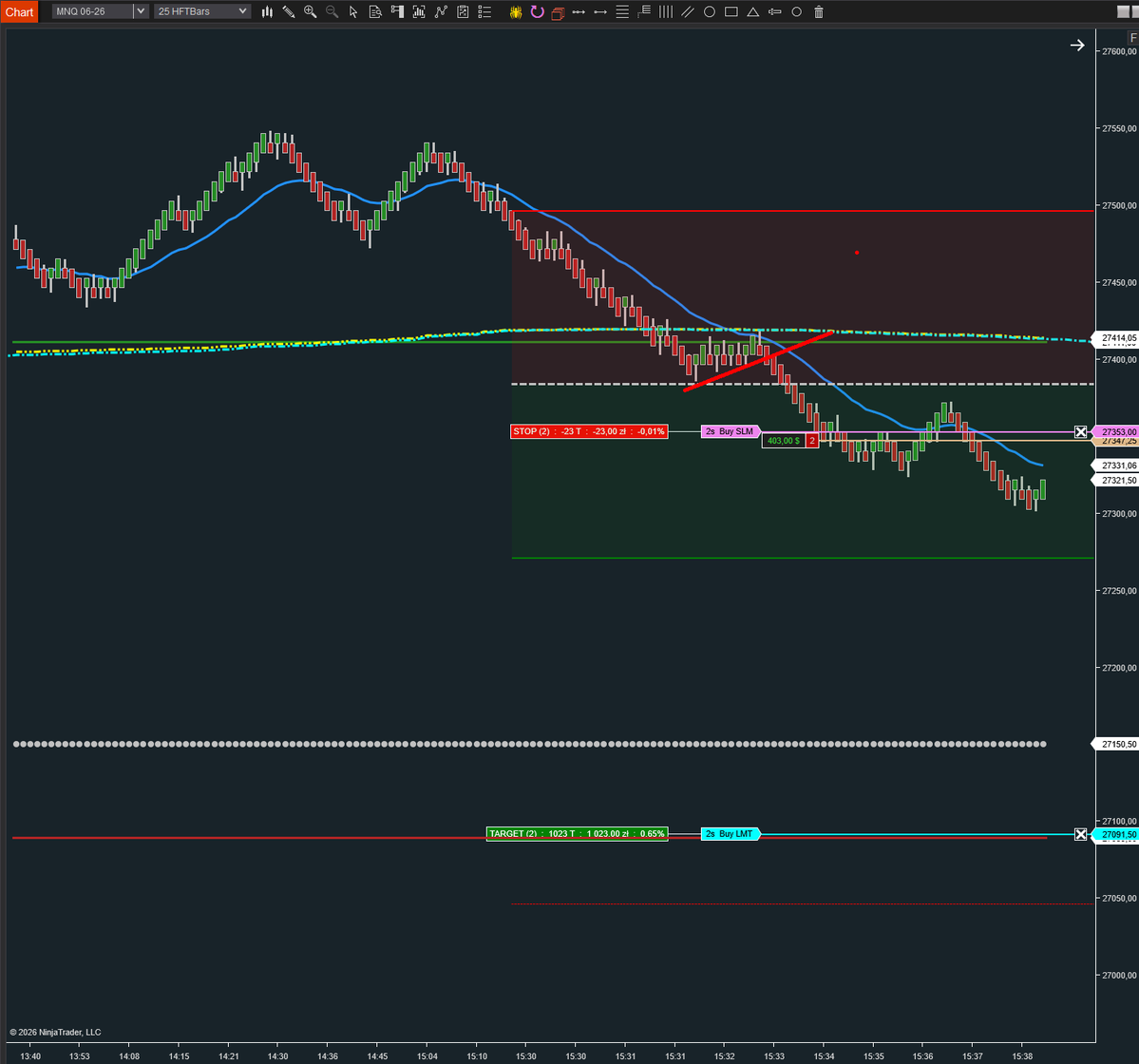Open the MNQ 06-26 instrument dropdown arrow
Viewport: 1139px width, 1064px height.
[141, 11]
